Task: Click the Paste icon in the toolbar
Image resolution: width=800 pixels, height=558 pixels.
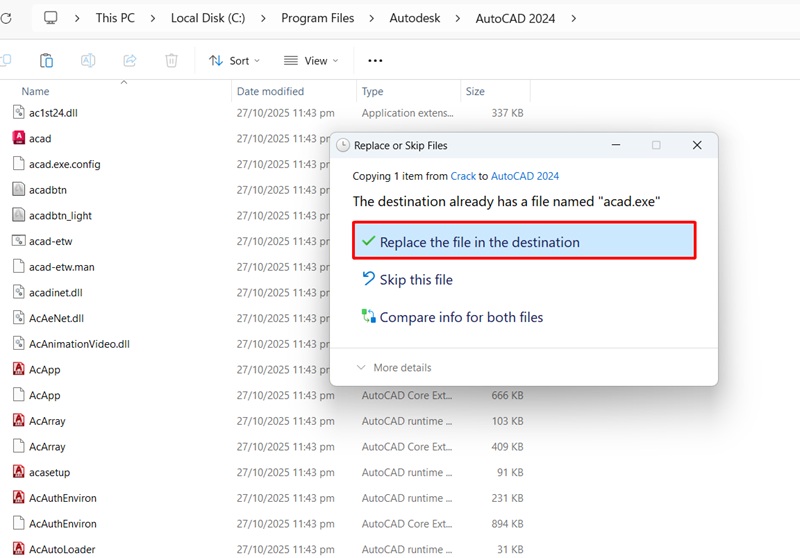Action: point(46,61)
